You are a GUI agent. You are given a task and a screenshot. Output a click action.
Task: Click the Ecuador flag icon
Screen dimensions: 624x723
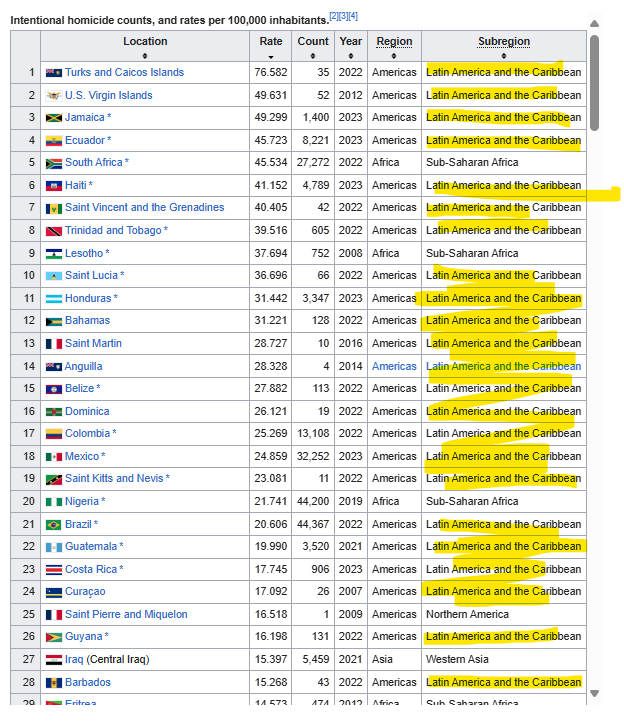[53, 141]
